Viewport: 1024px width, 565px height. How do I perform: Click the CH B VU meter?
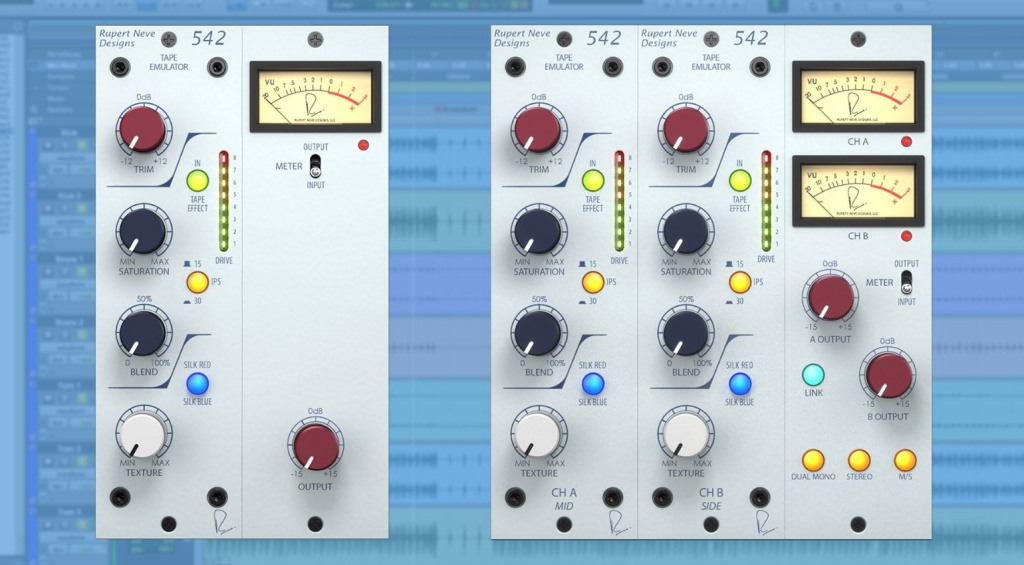tap(858, 191)
